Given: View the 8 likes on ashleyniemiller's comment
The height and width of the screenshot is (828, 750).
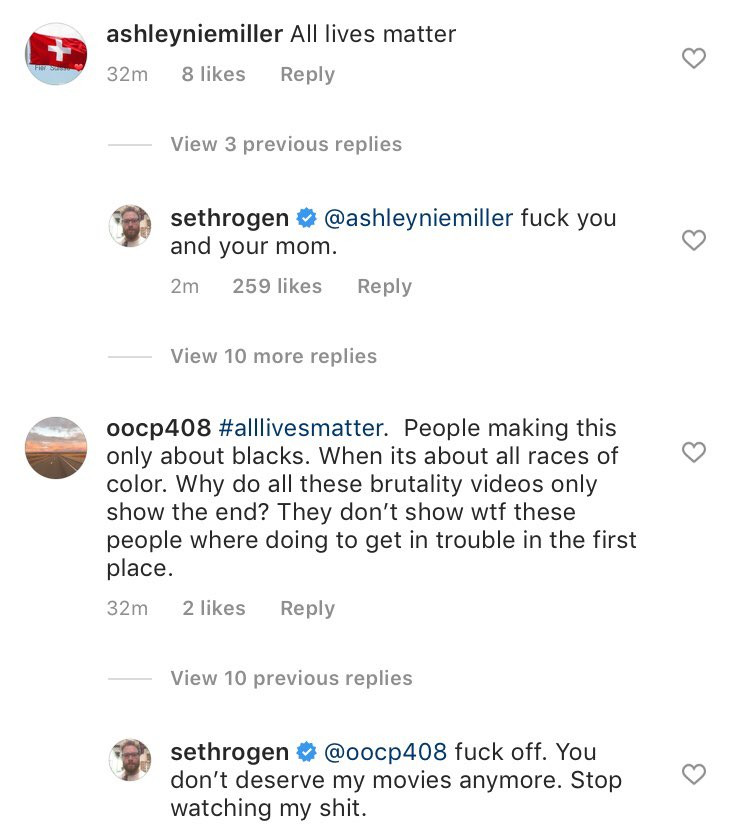Looking at the screenshot, I should point(213,74).
